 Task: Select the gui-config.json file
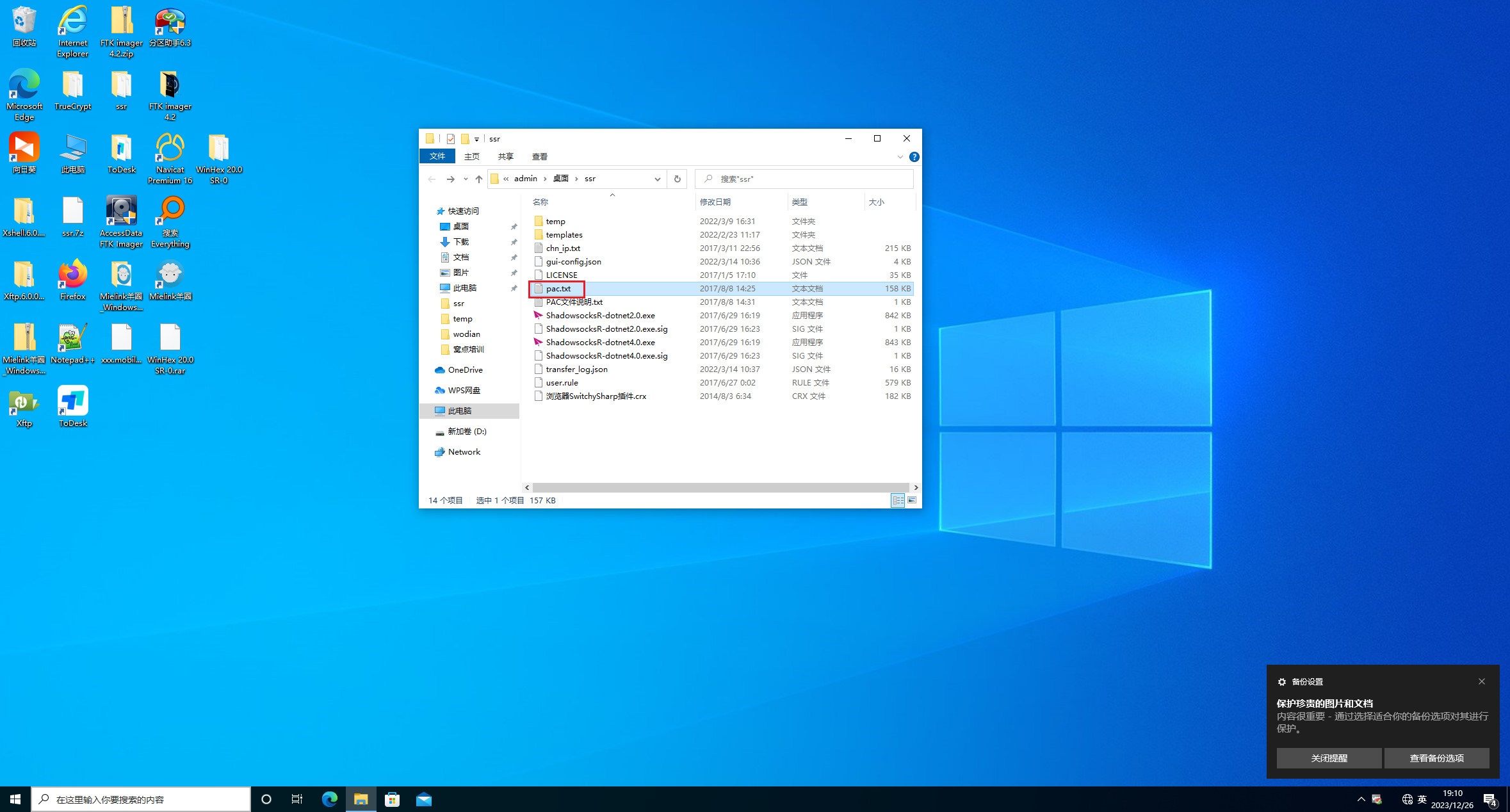point(722,262)
